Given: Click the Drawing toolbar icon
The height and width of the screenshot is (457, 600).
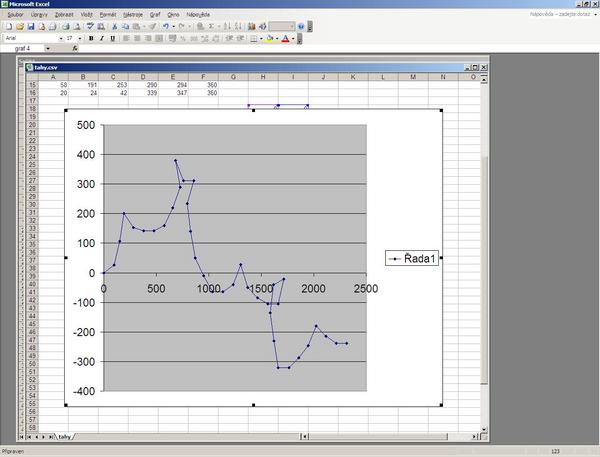Looking at the screenshot, I should [262, 26].
